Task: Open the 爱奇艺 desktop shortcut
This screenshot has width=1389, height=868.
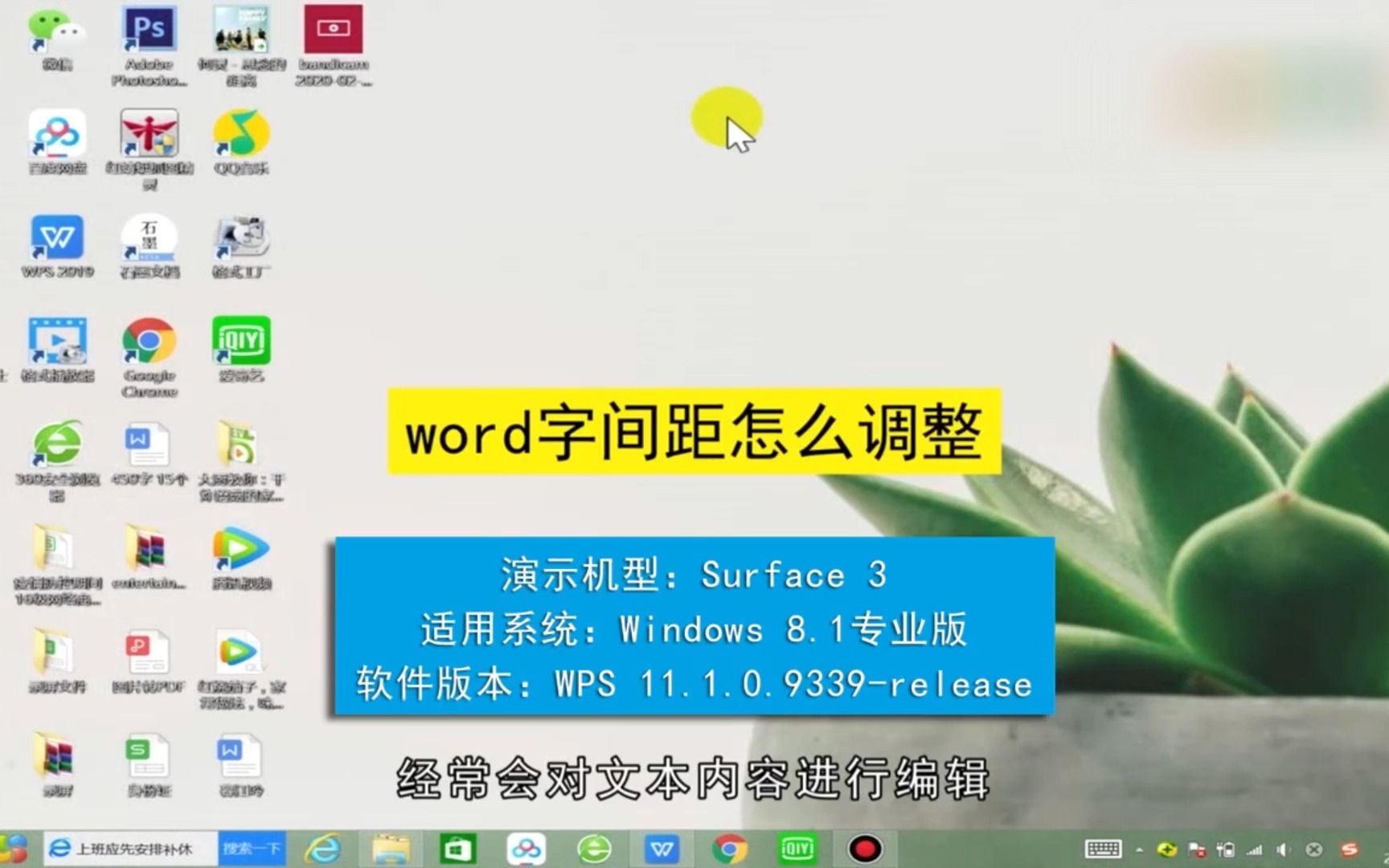Action: [240, 342]
